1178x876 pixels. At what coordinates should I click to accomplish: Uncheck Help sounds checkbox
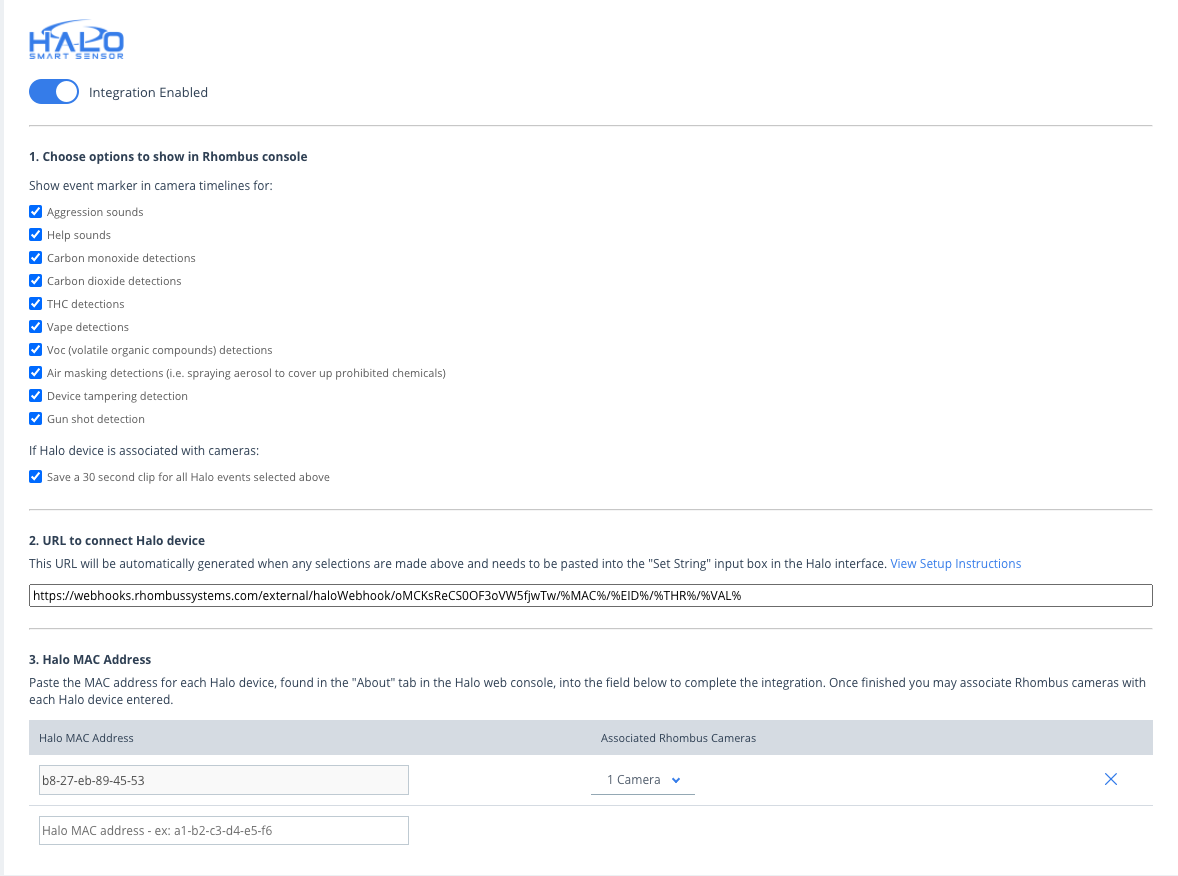pos(36,235)
